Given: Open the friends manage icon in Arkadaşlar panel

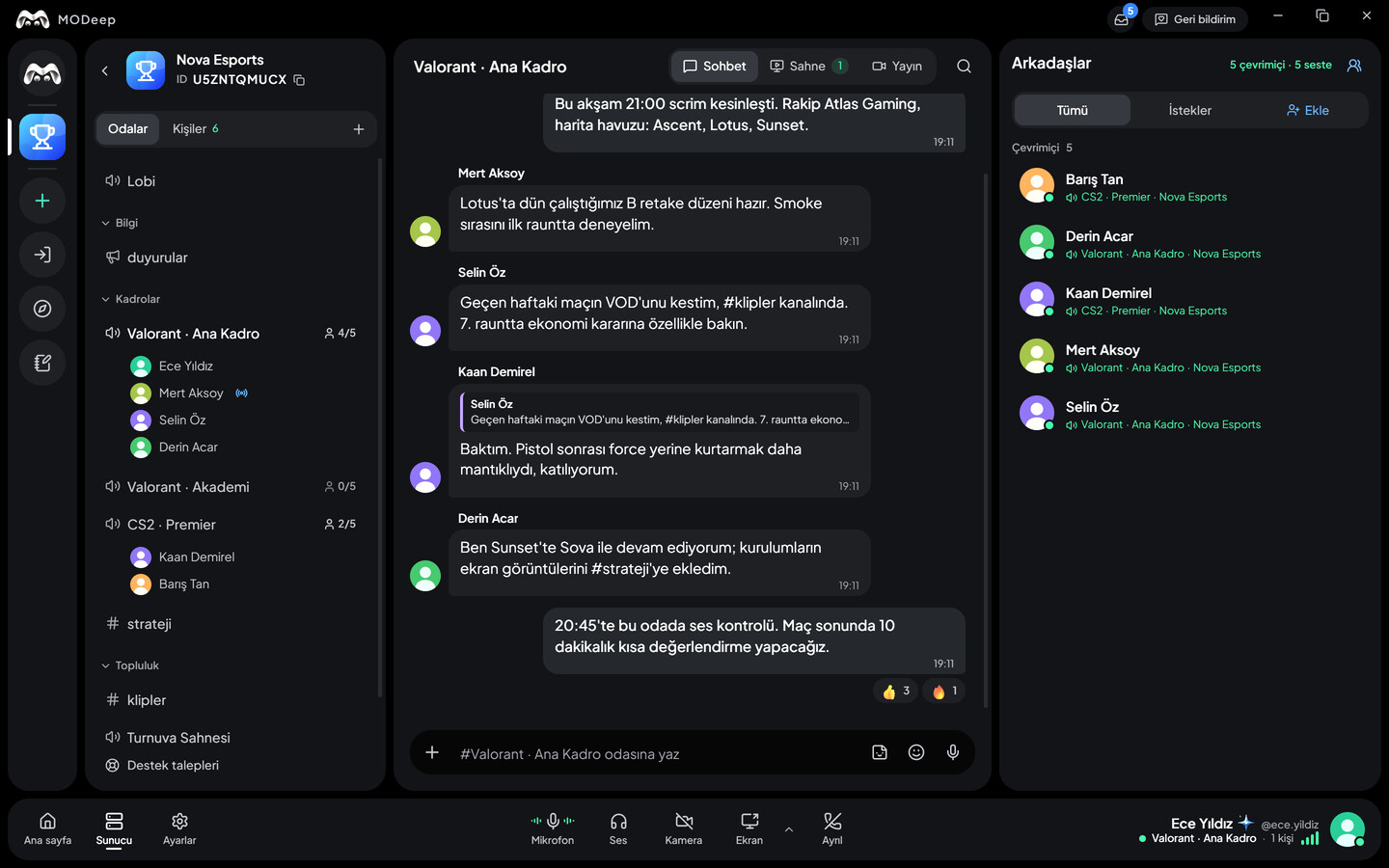Looking at the screenshot, I should pyautogui.click(x=1354, y=65).
